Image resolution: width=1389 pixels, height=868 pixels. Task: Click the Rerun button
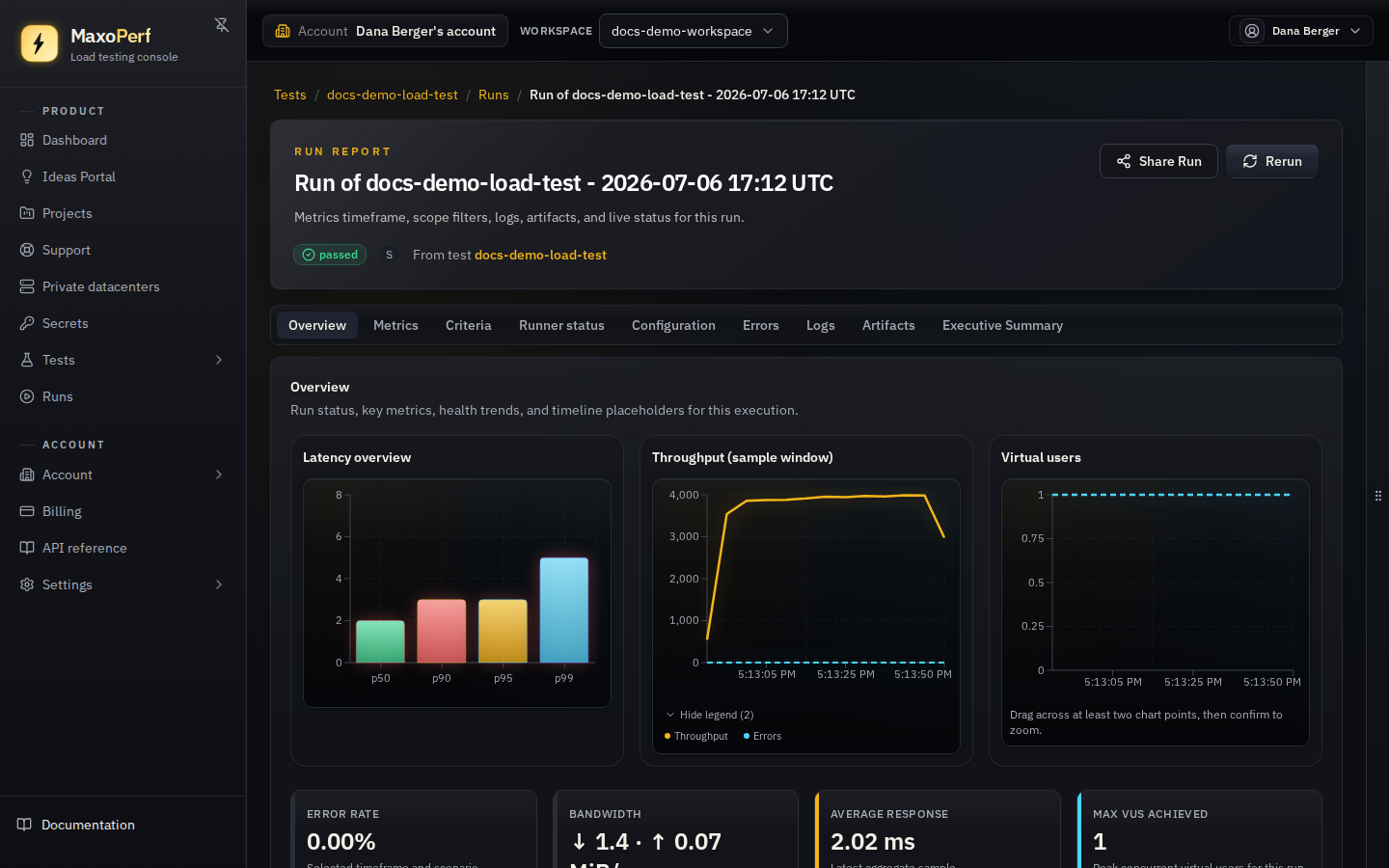[1272, 161]
